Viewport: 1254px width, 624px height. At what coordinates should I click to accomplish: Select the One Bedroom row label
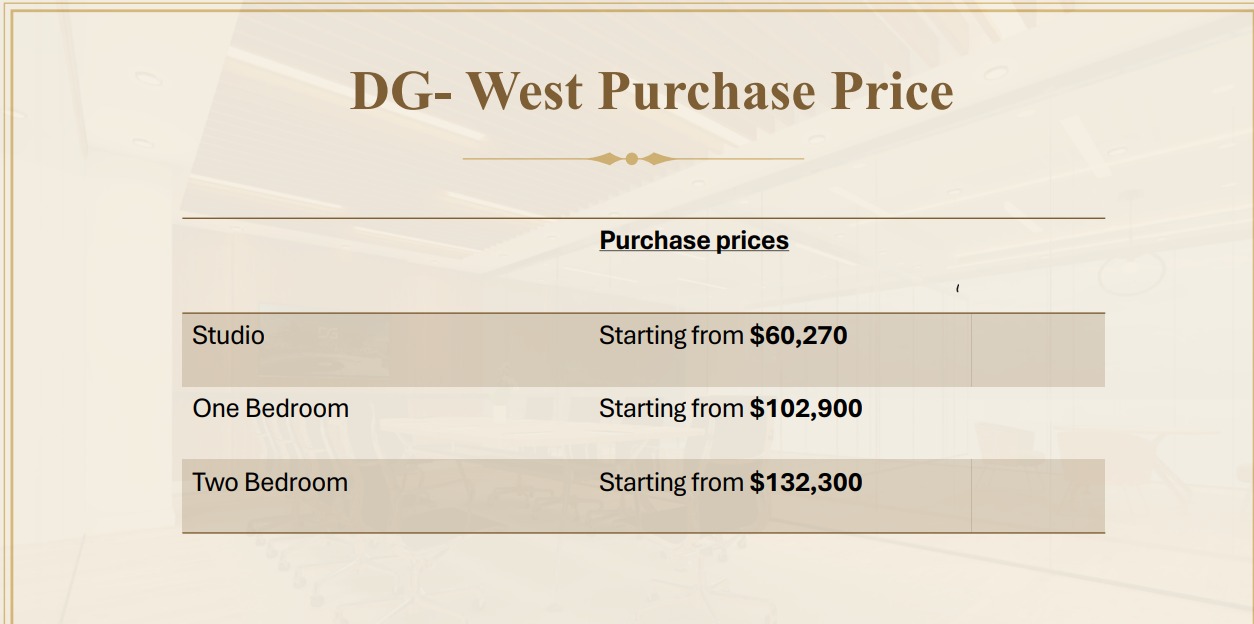click(x=271, y=408)
